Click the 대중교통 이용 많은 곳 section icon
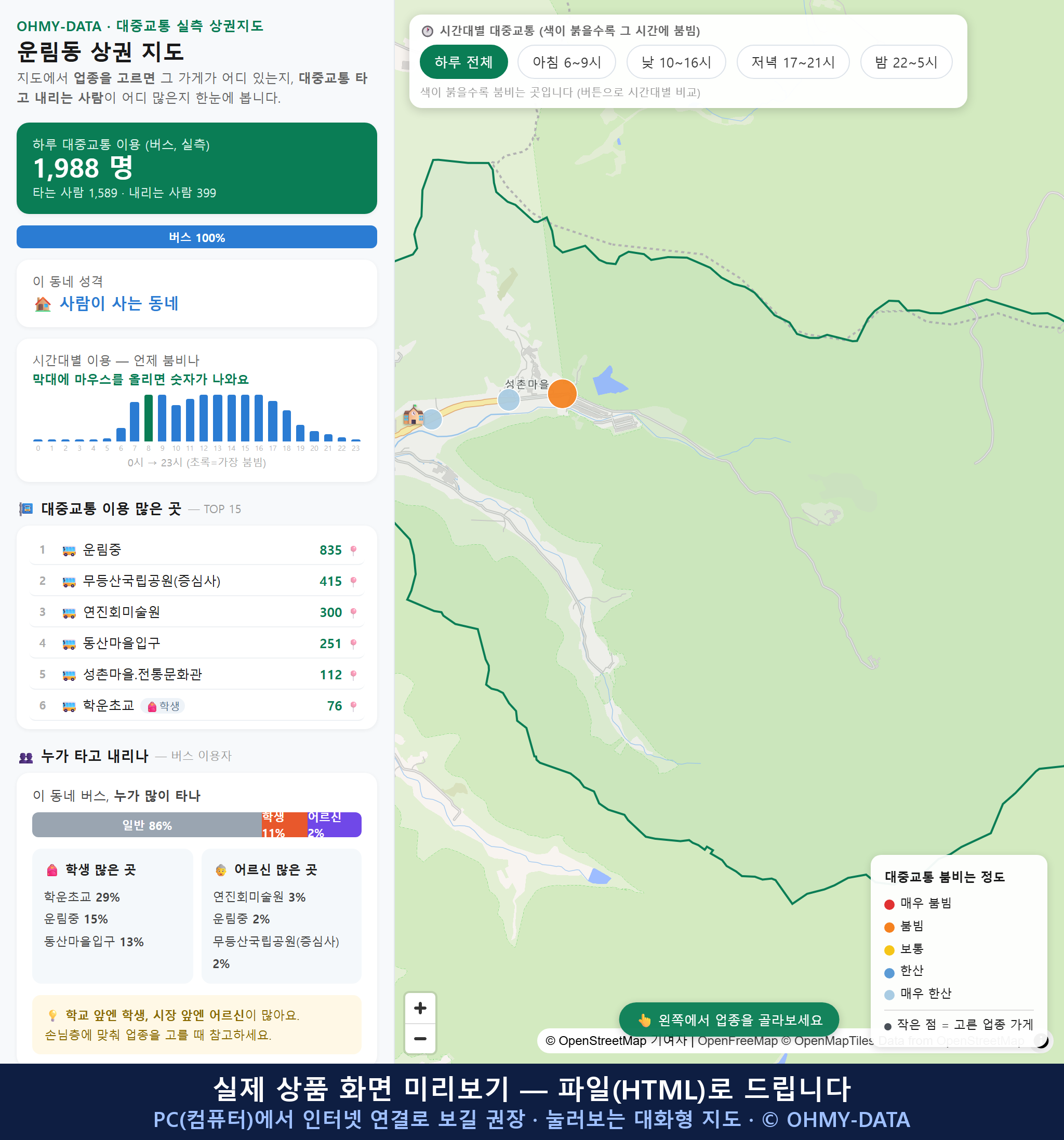 point(26,508)
